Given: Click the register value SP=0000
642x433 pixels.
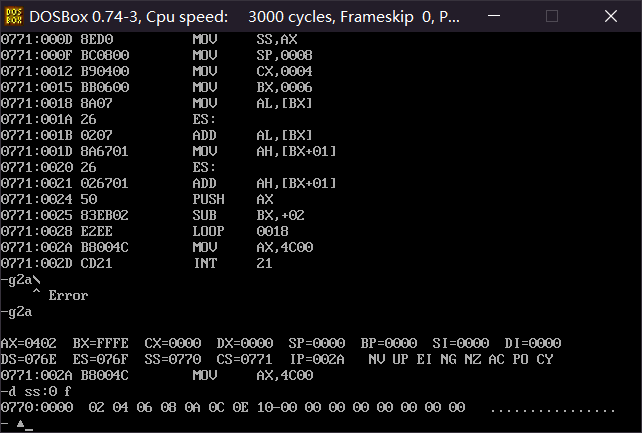Looking at the screenshot, I should [x=317, y=343].
